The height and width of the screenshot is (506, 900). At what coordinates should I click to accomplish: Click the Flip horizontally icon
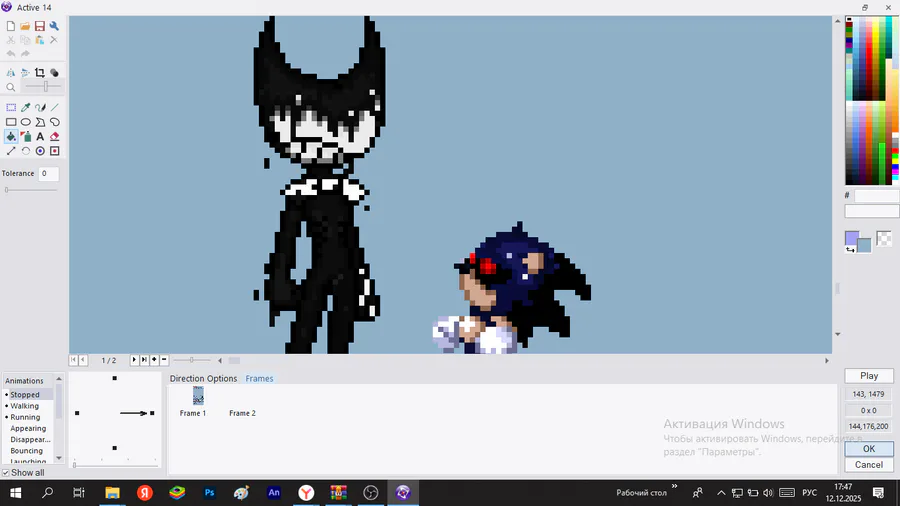tap(11, 73)
